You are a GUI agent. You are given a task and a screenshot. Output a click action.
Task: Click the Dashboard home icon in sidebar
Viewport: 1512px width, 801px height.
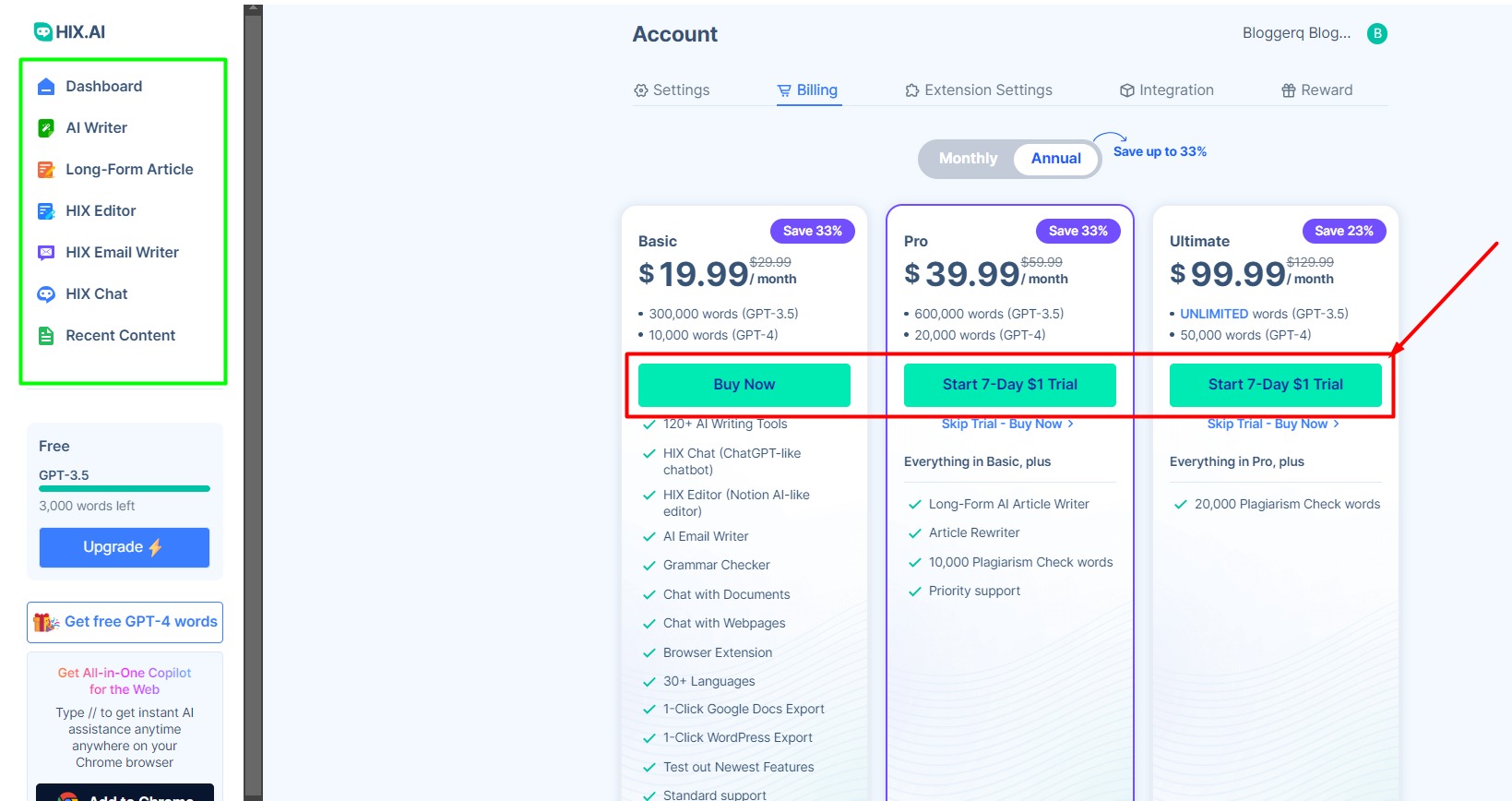(x=46, y=87)
